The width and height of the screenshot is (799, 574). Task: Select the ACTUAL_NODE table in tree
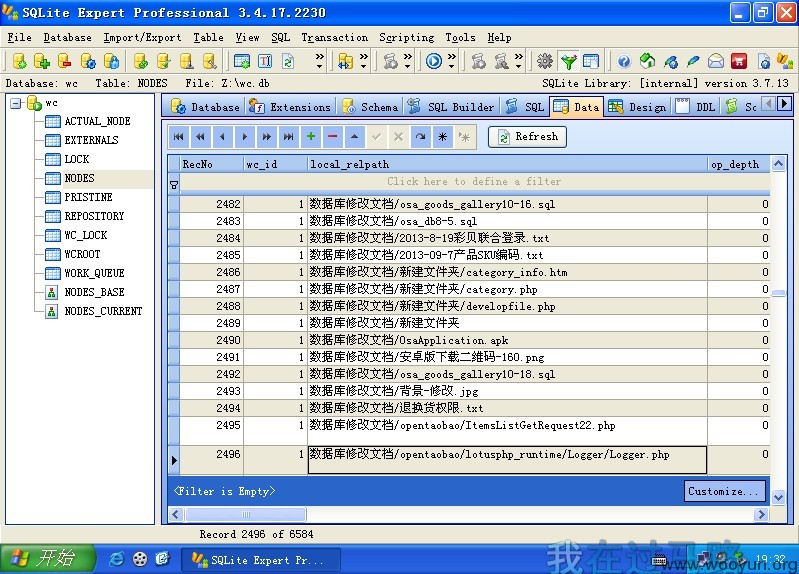click(x=97, y=121)
